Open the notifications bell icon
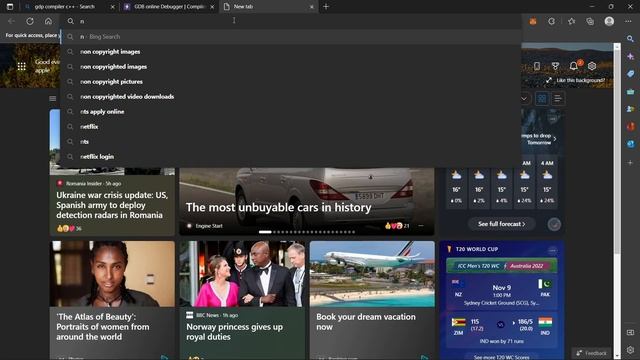 tap(573, 66)
